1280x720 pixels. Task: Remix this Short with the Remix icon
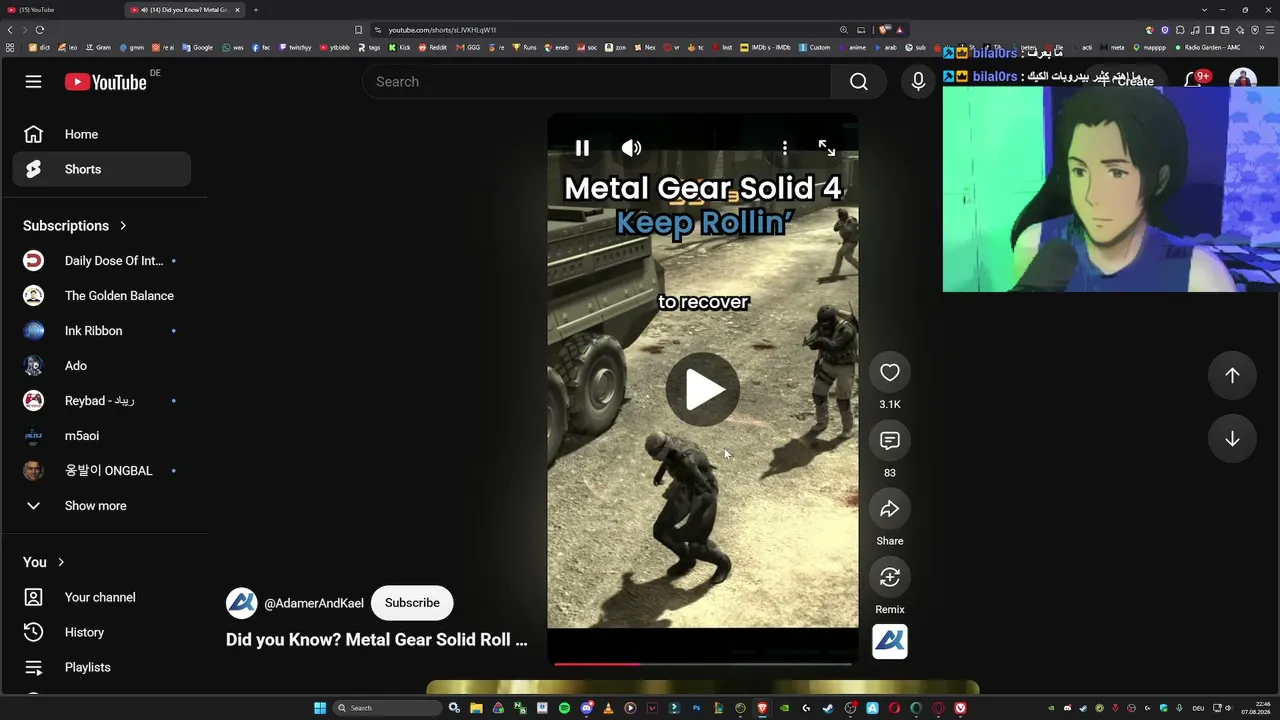(889, 577)
